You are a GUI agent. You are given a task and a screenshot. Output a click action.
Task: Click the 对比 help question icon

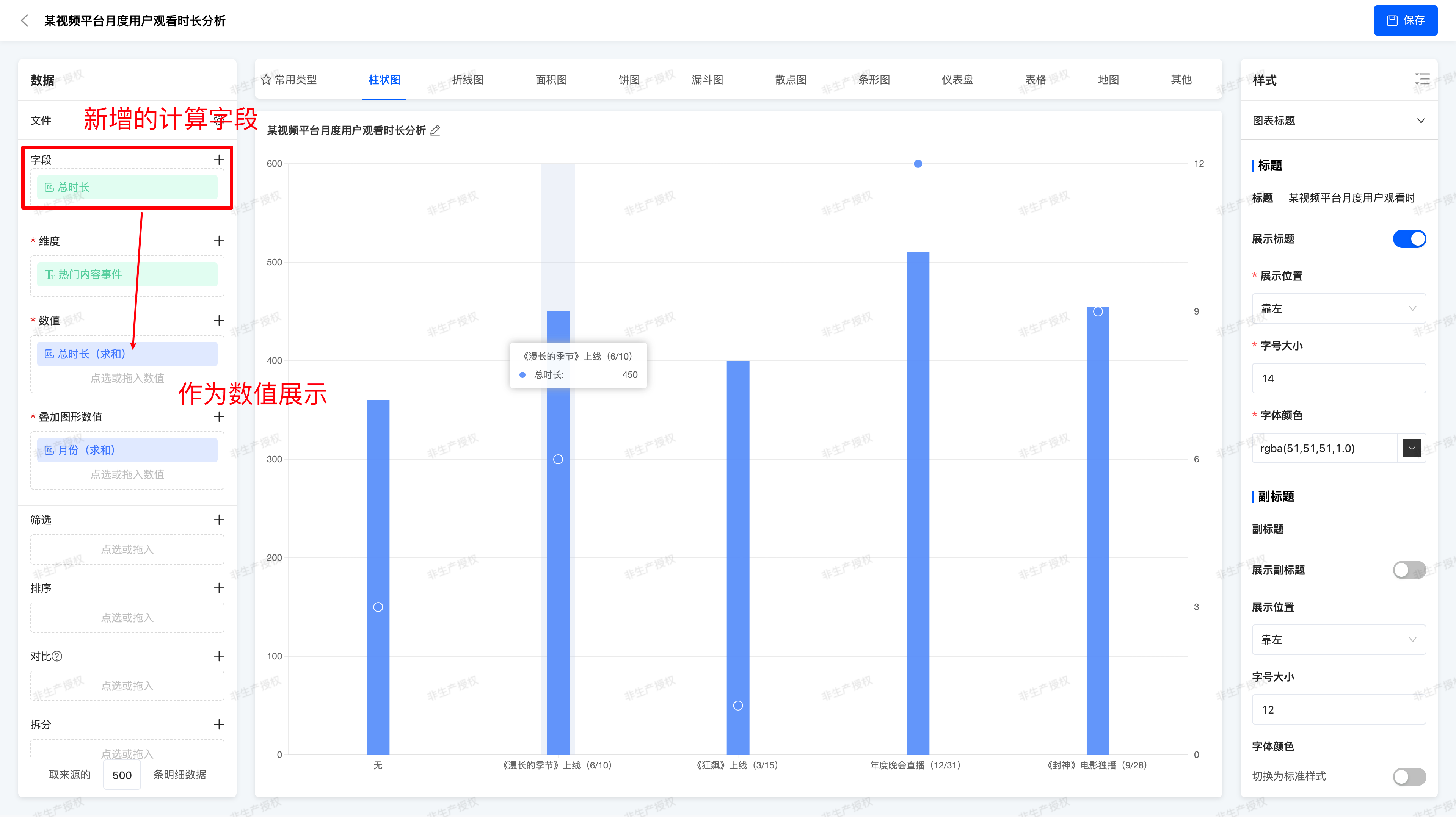(57, 657)
